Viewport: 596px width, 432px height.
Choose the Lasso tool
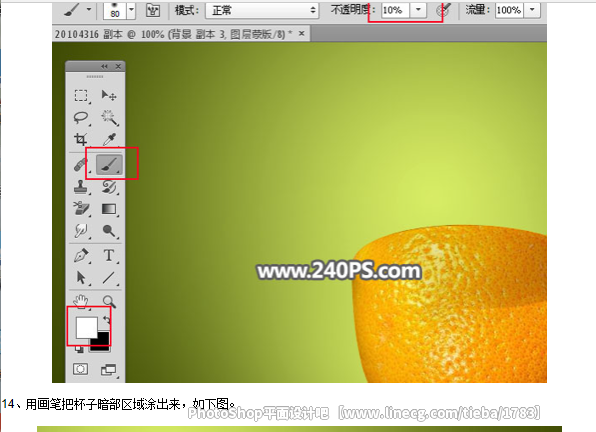pyautogui.click(x=81, y=117)
